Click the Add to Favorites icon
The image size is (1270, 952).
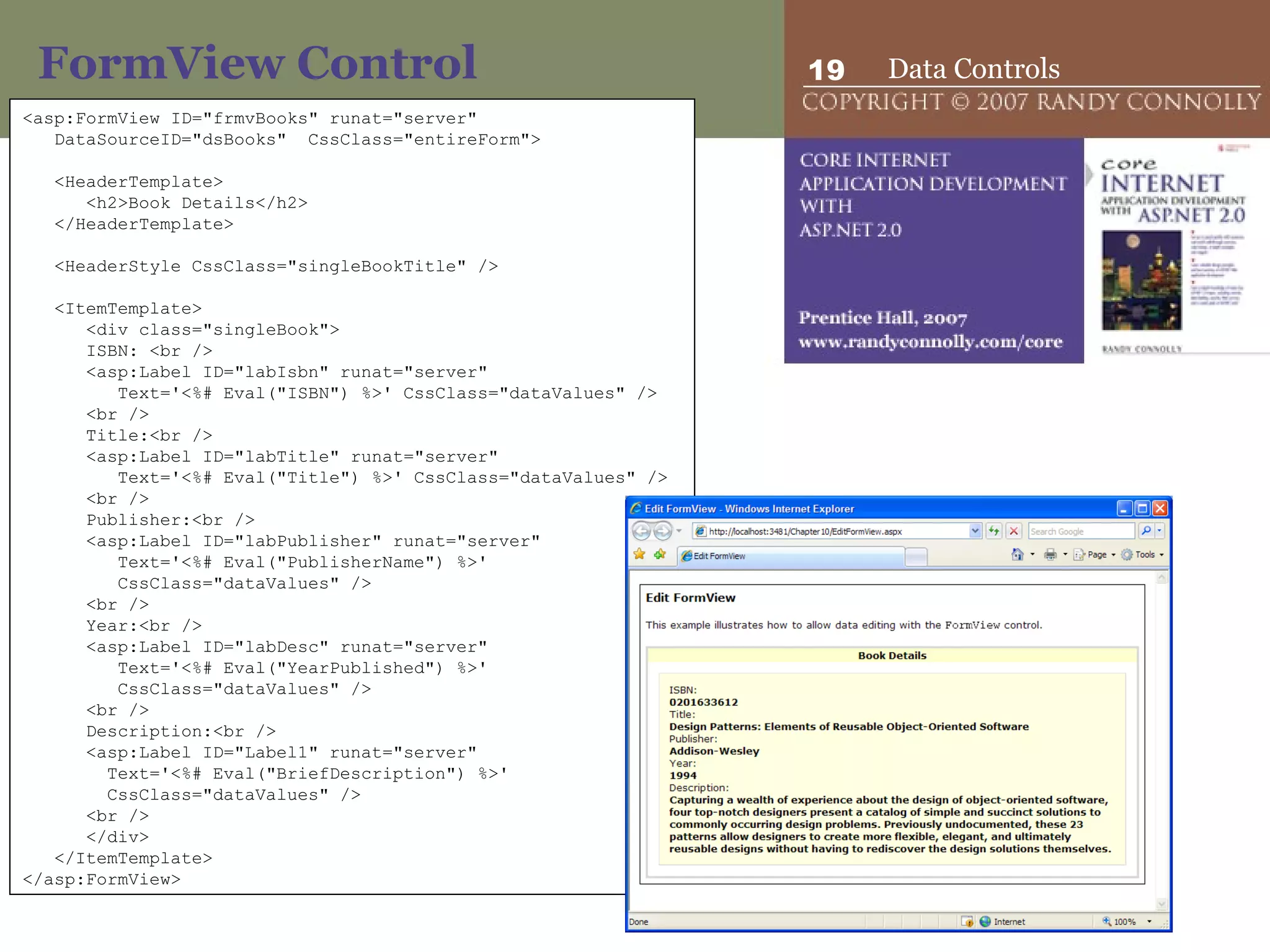660,555
